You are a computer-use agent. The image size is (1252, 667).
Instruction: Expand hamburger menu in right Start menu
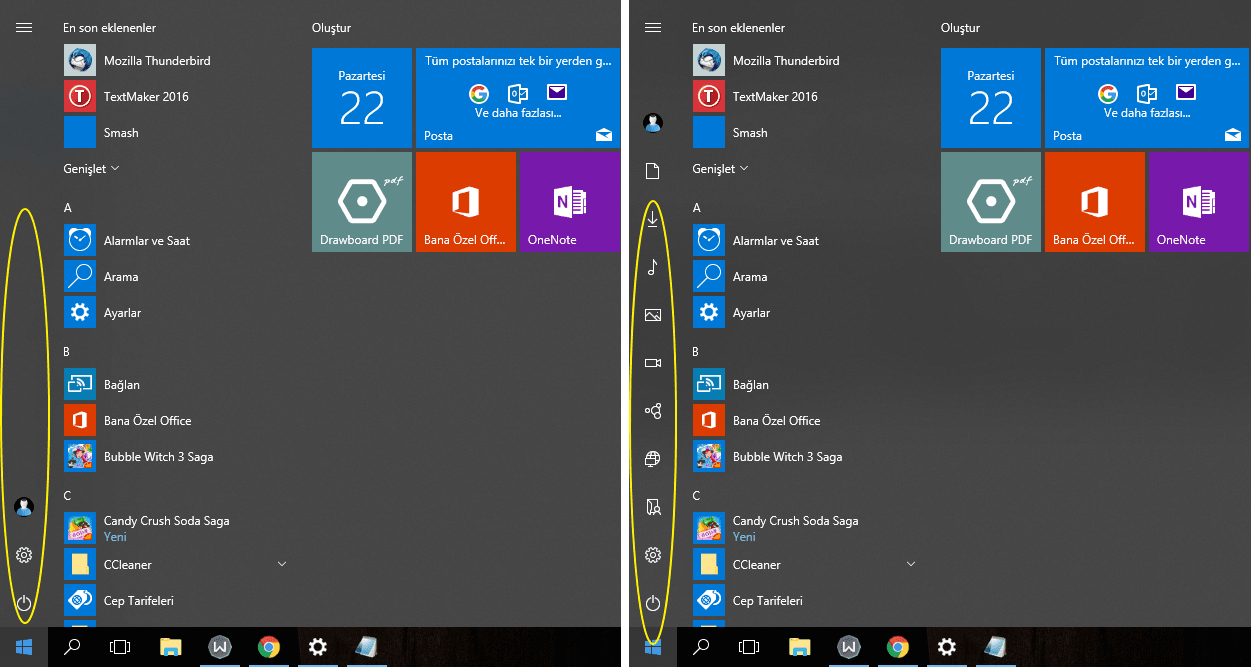pos(653,27)
